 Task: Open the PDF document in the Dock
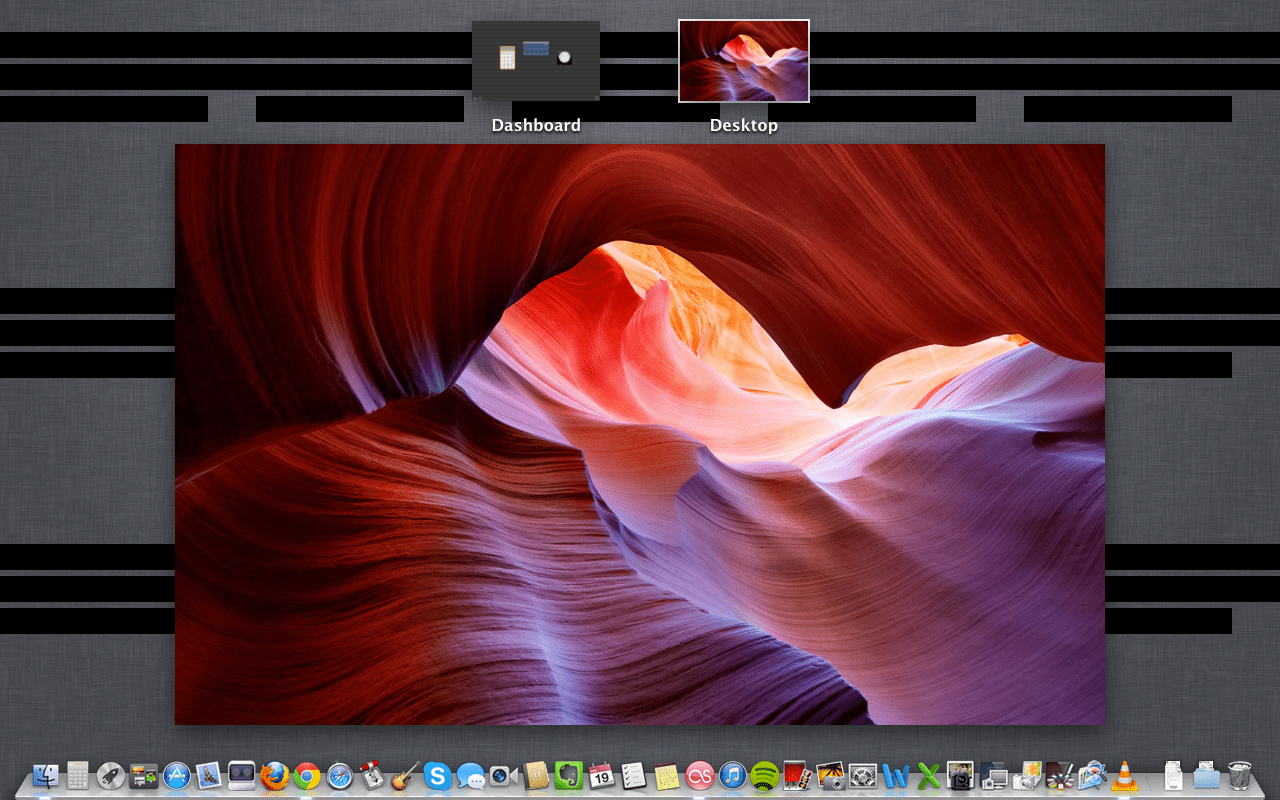click(x=1174, y=775)
